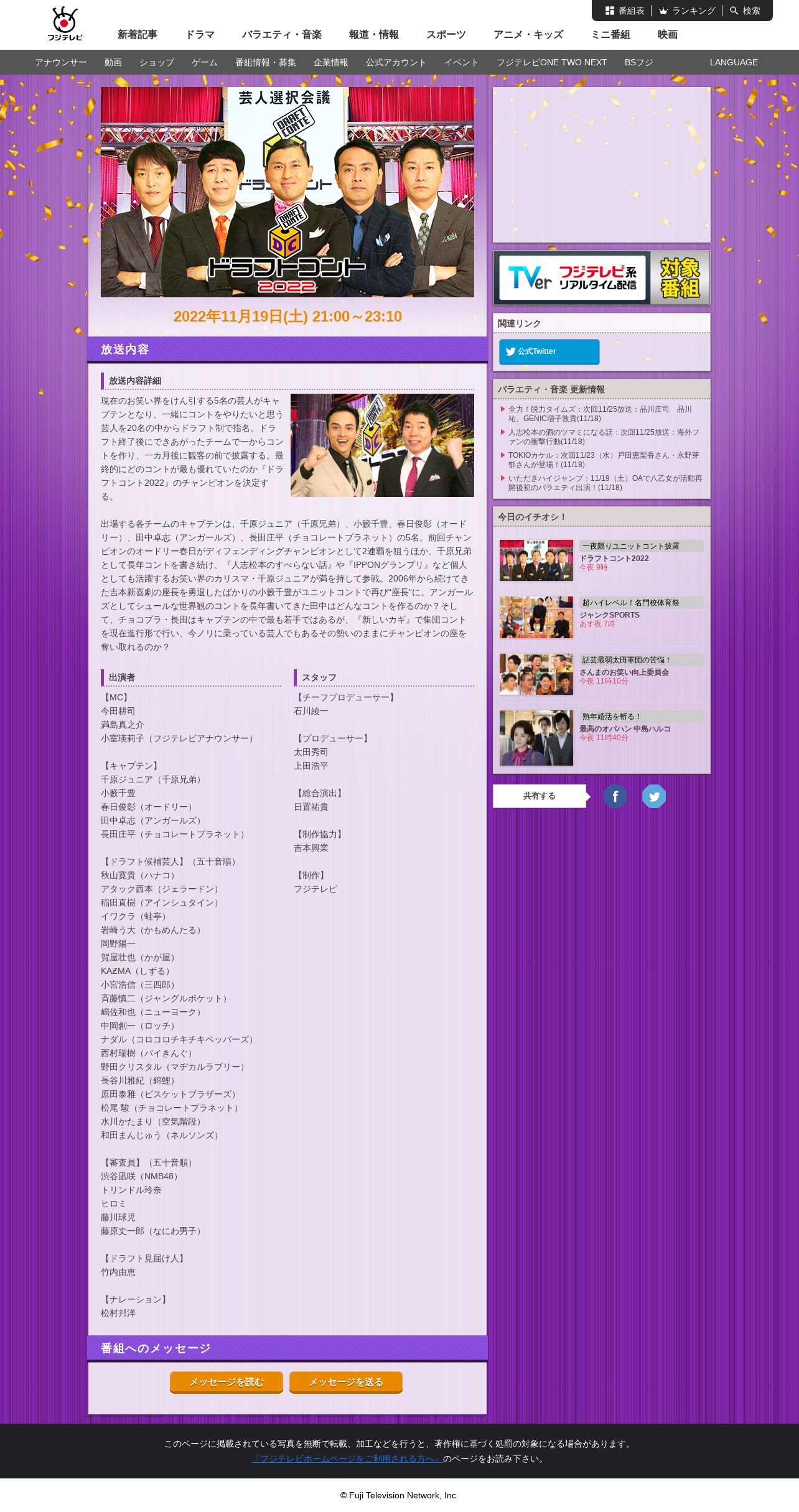Click the broadcast date 2022年11月19日(土) text

(240, 317)
